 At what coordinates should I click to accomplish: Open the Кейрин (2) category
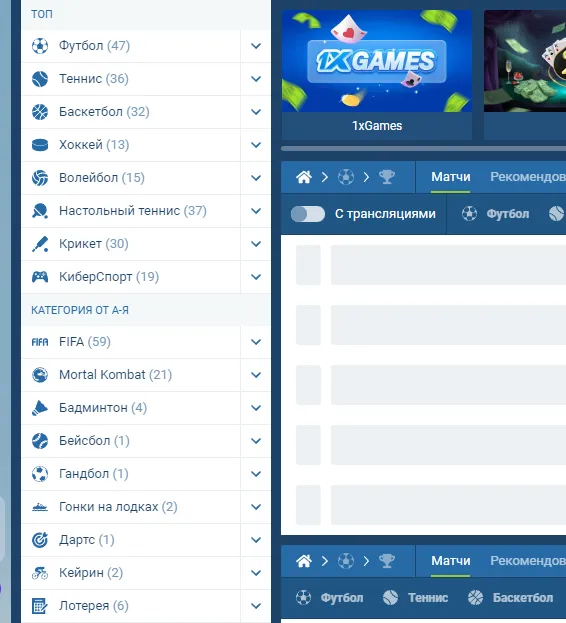click(131, 573)
